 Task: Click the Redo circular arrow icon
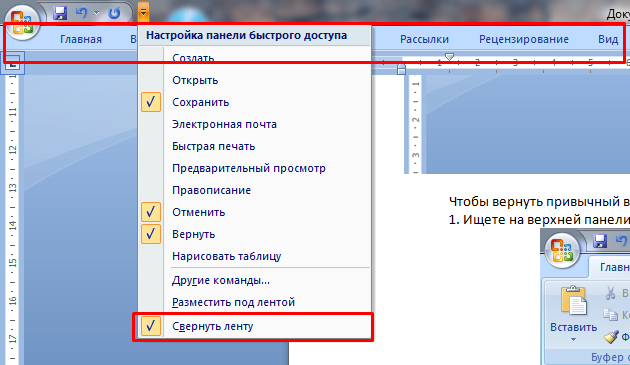(114, 13)
